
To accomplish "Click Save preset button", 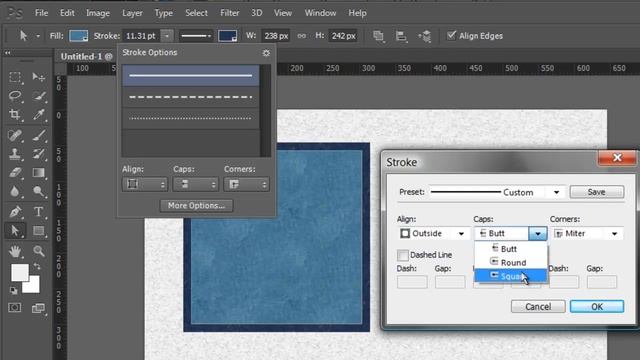I will (x=597, y=192).
